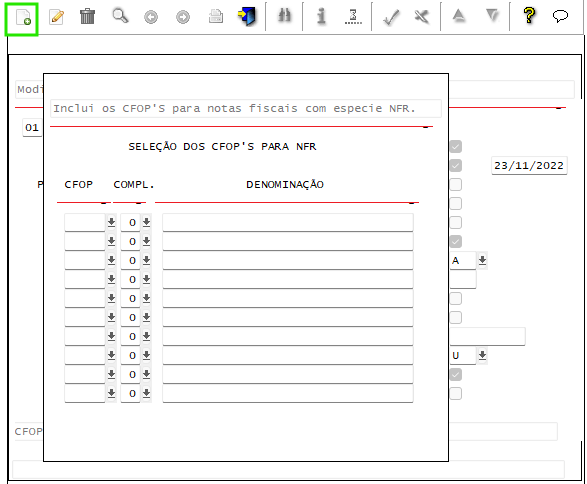Go to next record with right arrow icon
This screenshot has width=587, height=484.
pos(183,17)
